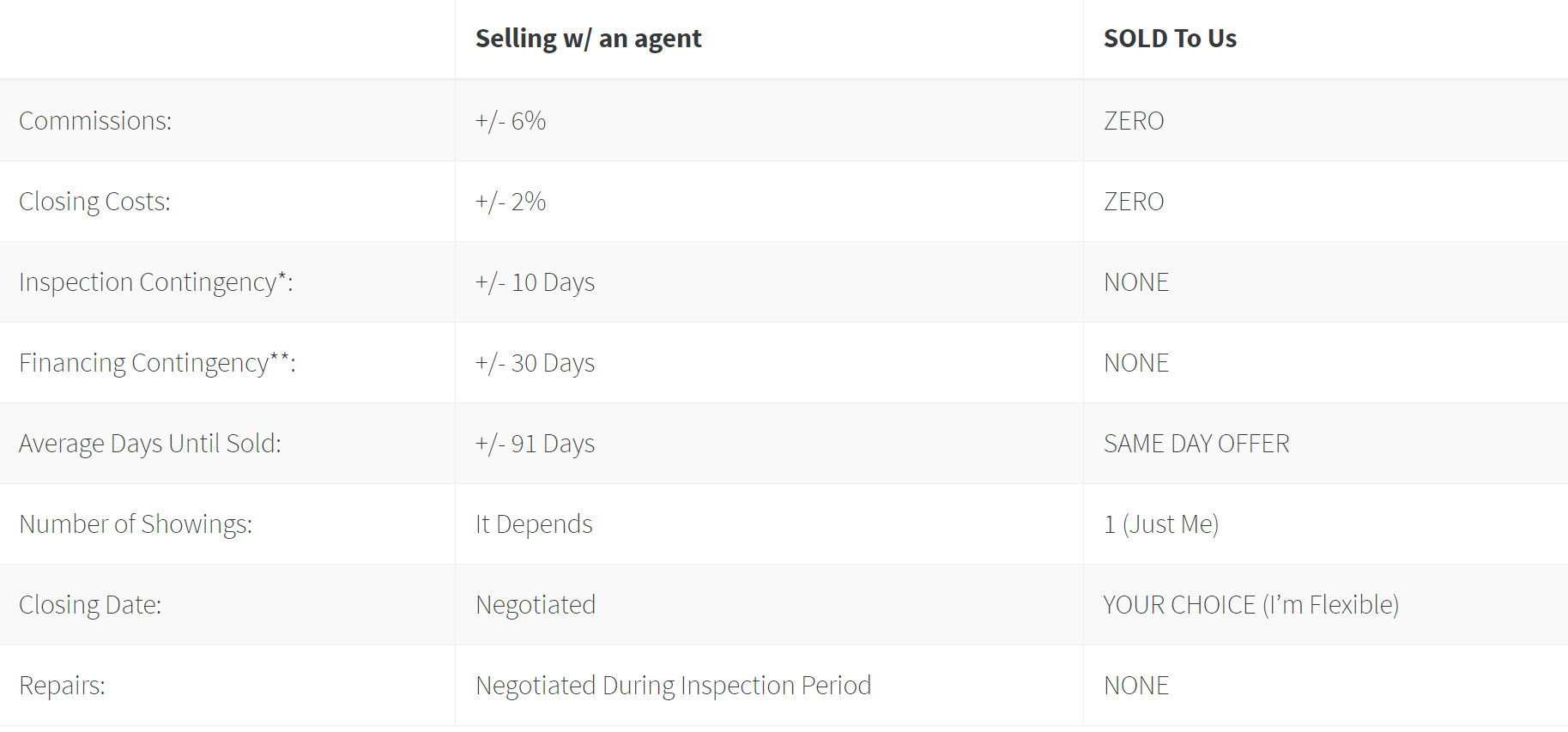This screenshot has width=1568, height=732.
Task: Click the '+/- 6%' commission cell
Action: point(511,121)
